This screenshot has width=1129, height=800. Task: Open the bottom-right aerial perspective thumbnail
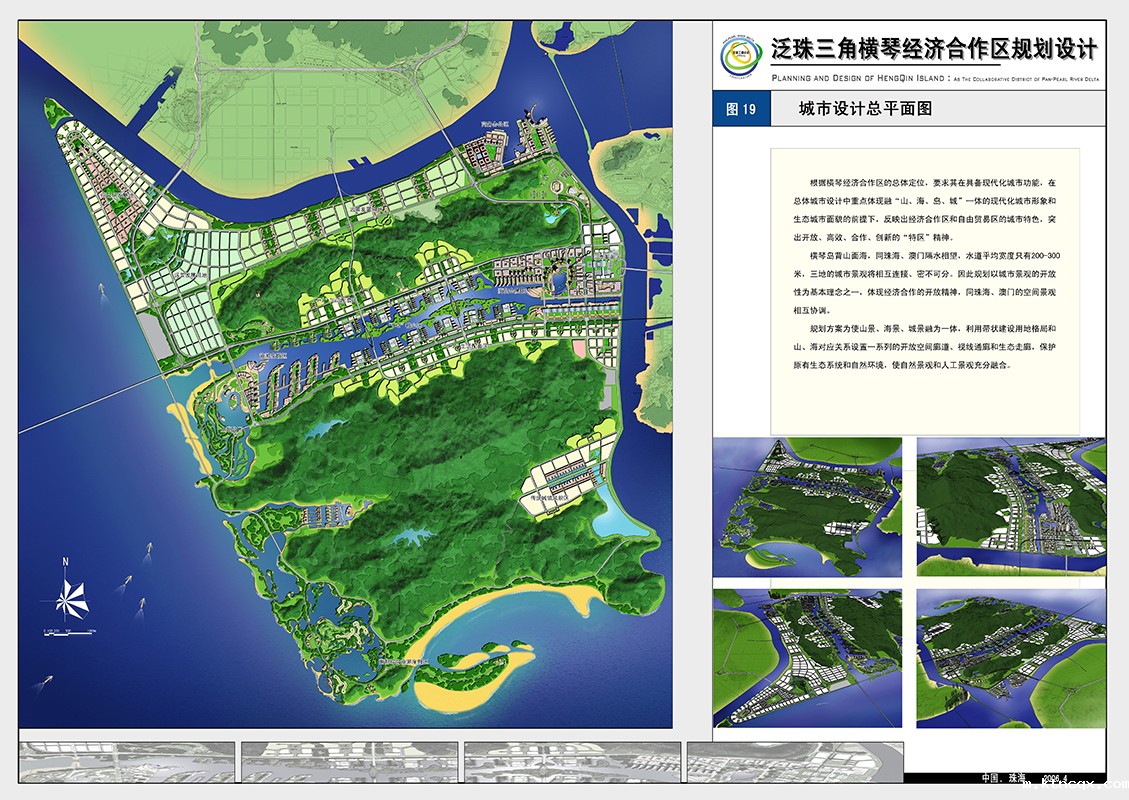tap(1011, 658)
